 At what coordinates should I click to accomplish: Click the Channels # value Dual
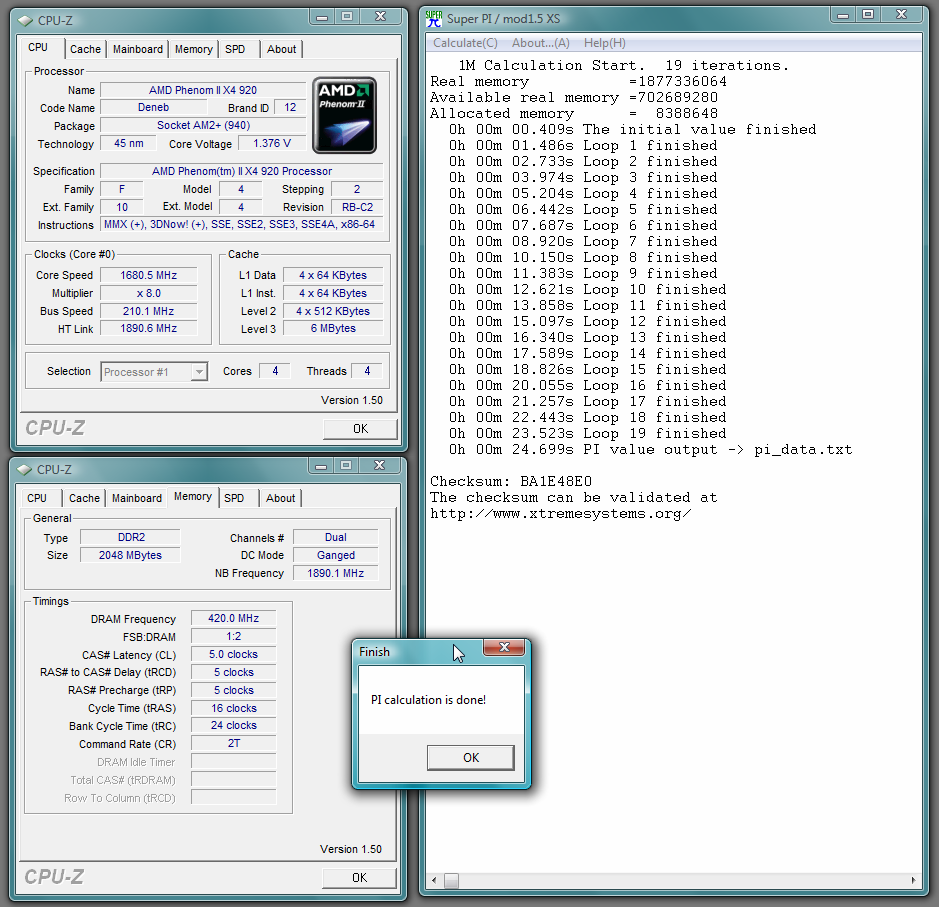click(336, 538)
